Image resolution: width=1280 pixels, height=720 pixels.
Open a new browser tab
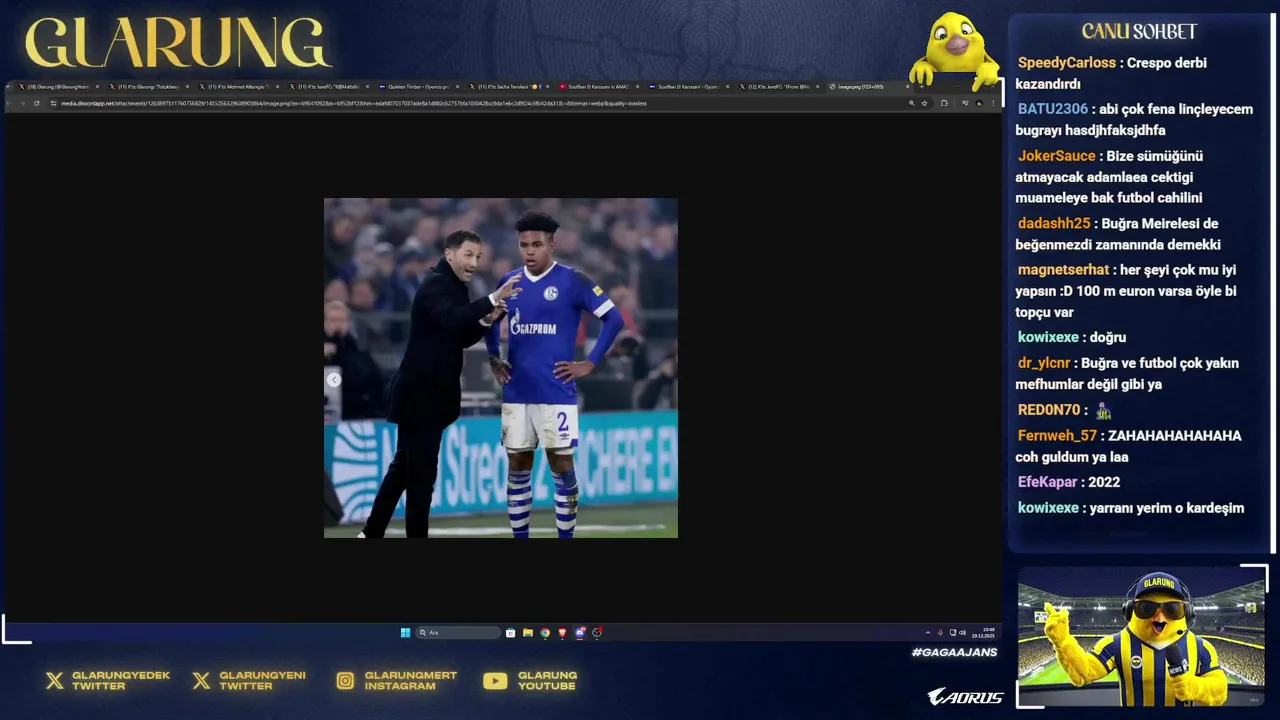pyautogui.click(x=922, y=87)
